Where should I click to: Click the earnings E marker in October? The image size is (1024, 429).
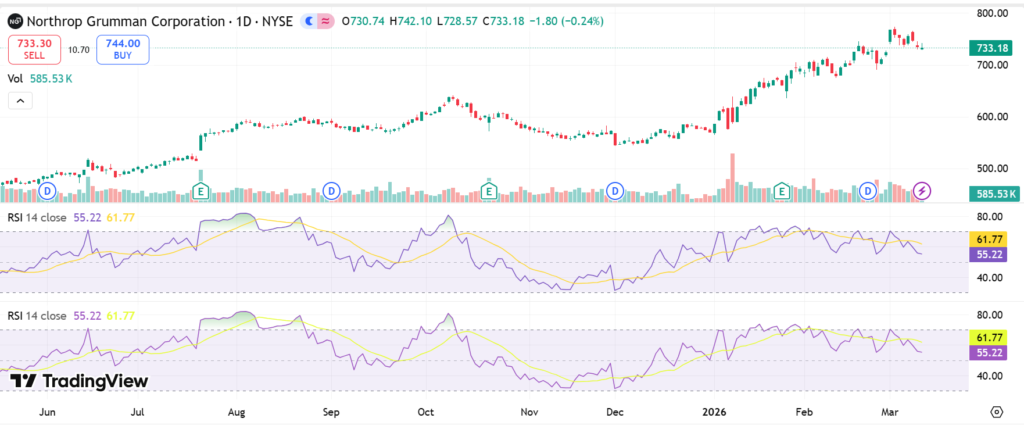point(490,190)
